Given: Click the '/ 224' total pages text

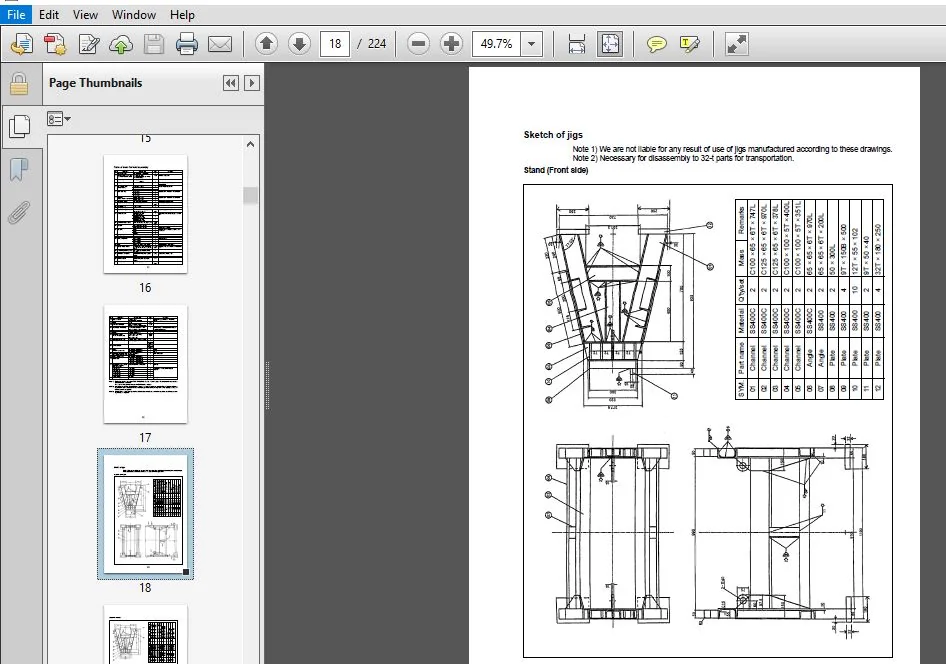Looking at the screenshot, I should [x=372, y=44].
